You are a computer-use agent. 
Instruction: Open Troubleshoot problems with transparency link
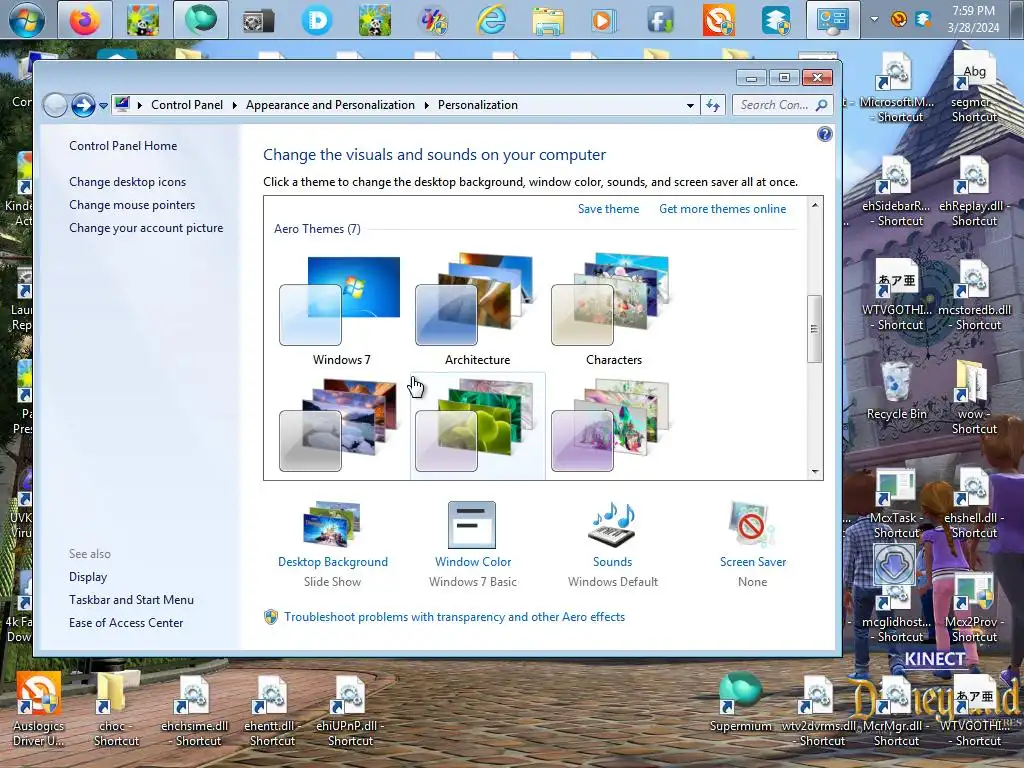(454, 616)
